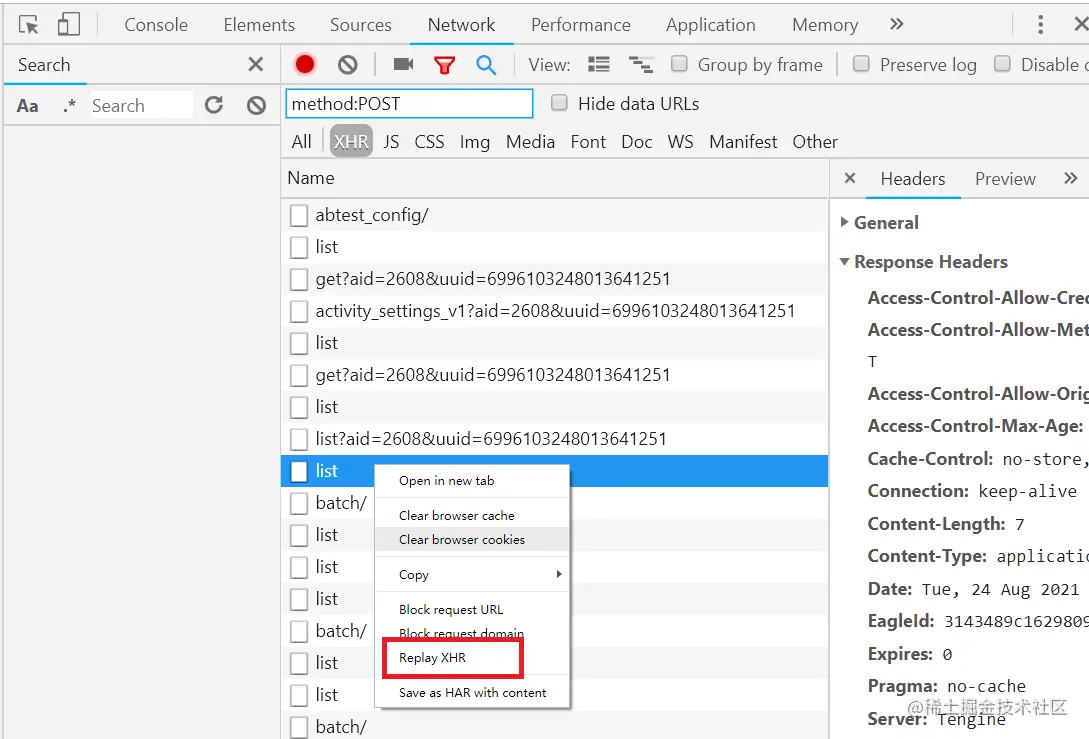
Task: Filter requests by JS
Action: click(391, 142)
